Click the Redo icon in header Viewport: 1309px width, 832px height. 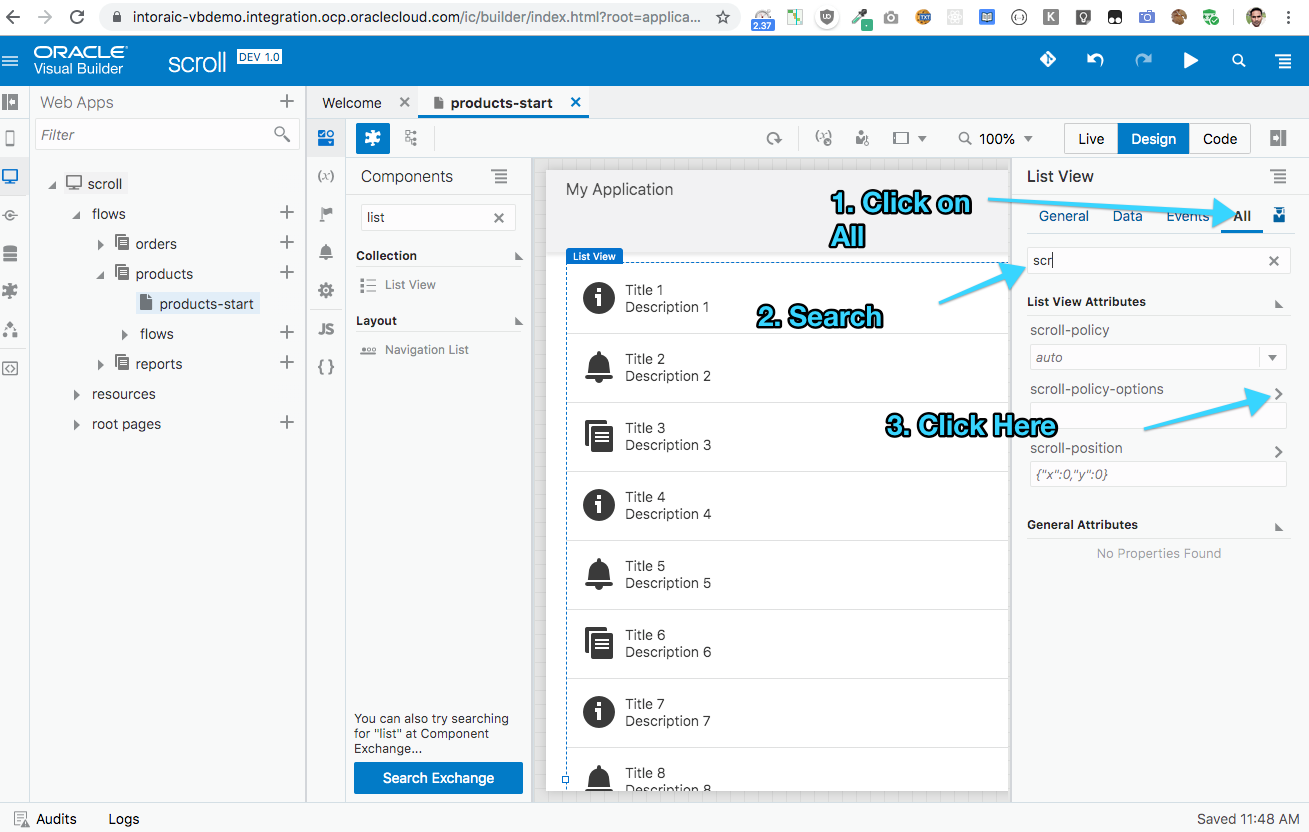pos(1143,60)
